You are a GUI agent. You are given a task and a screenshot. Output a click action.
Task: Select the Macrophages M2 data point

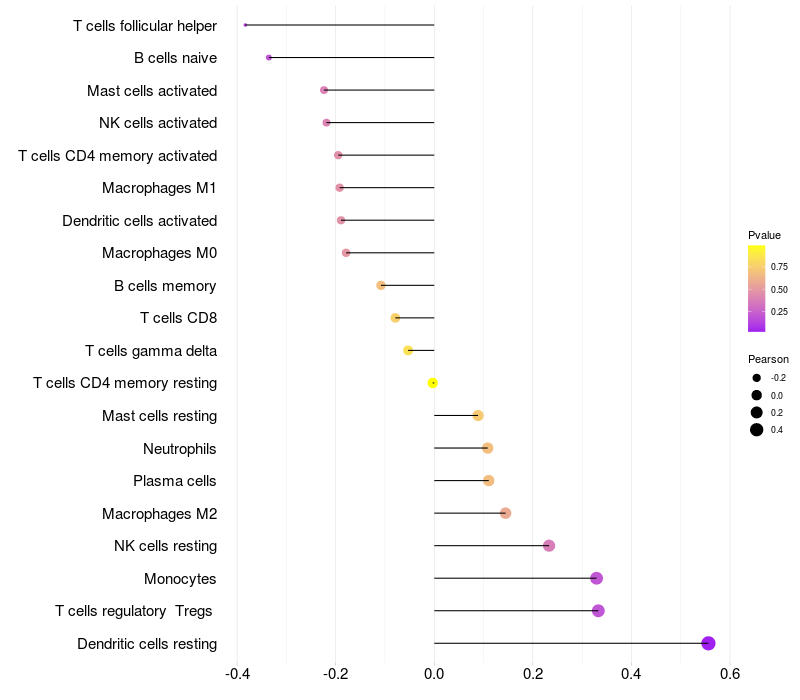505,513
